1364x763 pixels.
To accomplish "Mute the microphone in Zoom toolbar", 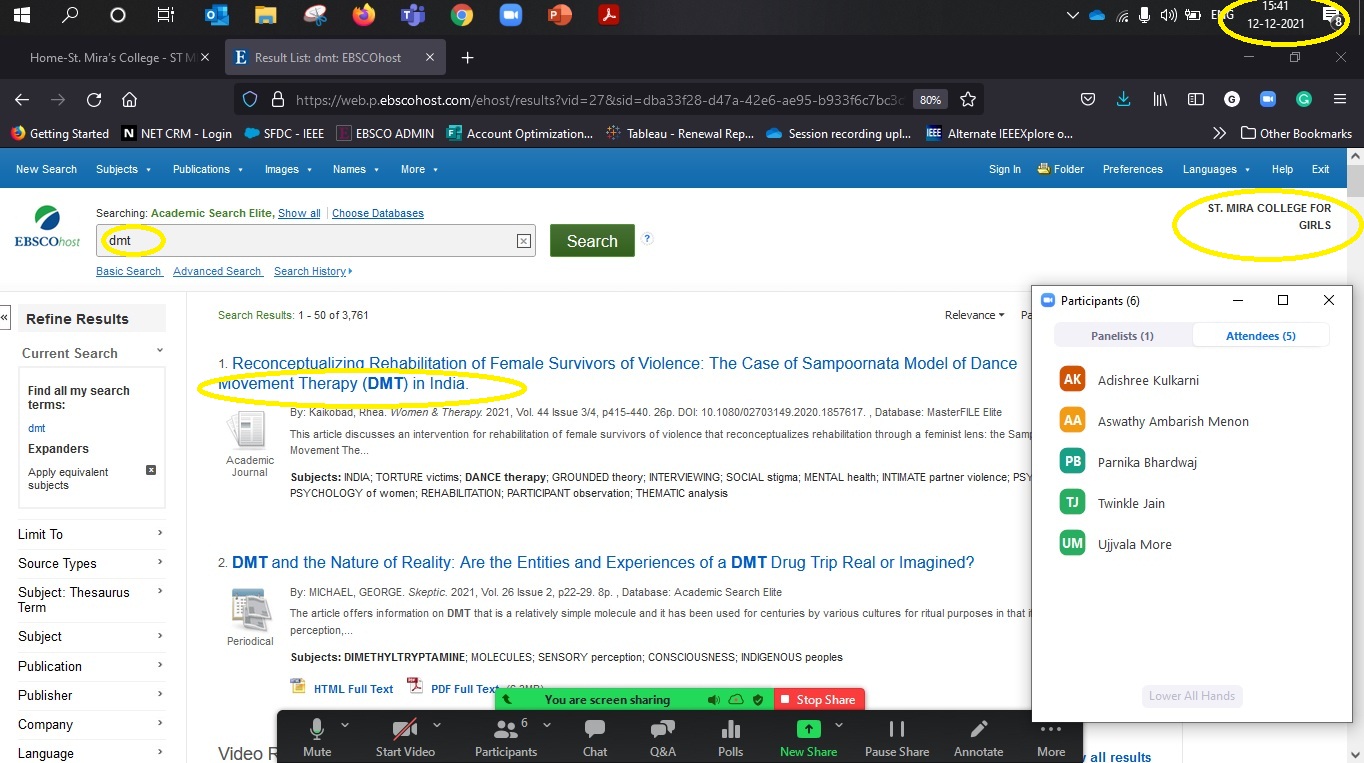I will click(317, 738).
